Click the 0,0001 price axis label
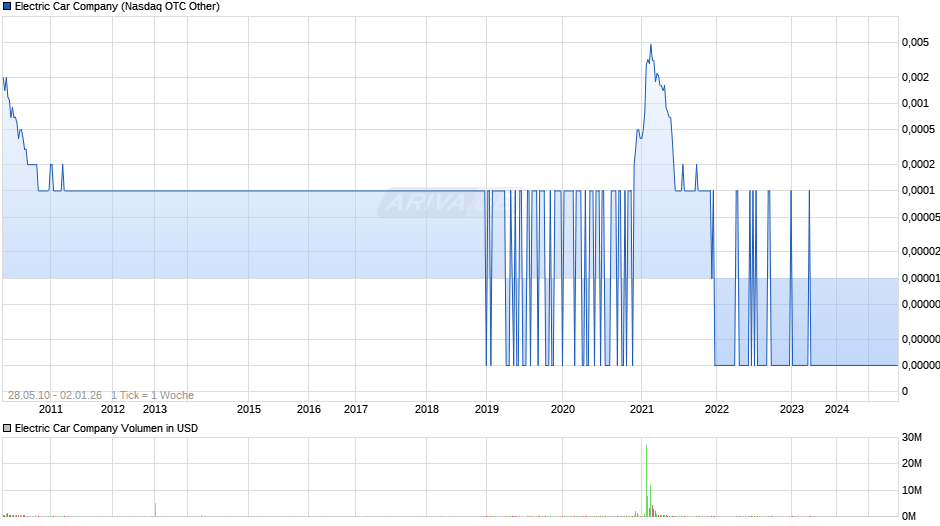 tap(918, 191)
